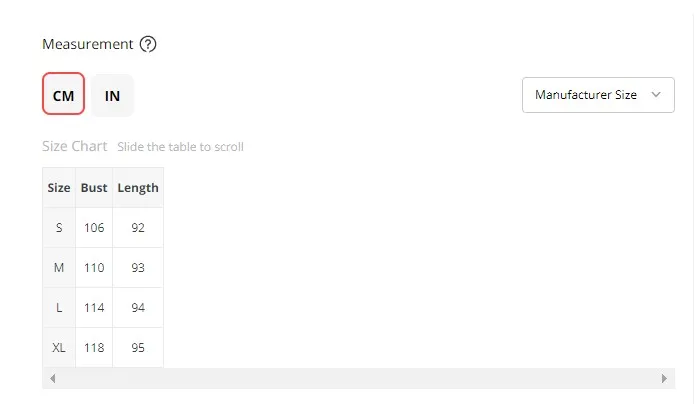Click the Measurement help question mark icon
The image size is (694, 404).
[x=148, y=44]
